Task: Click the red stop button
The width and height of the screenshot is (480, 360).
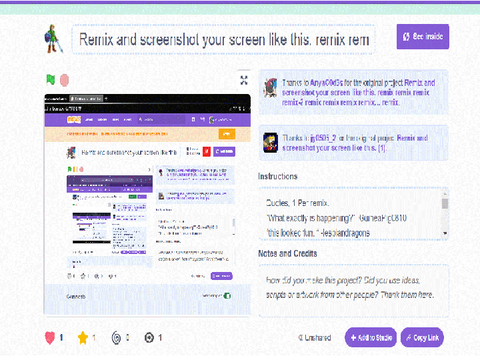Action: [64, 80]
